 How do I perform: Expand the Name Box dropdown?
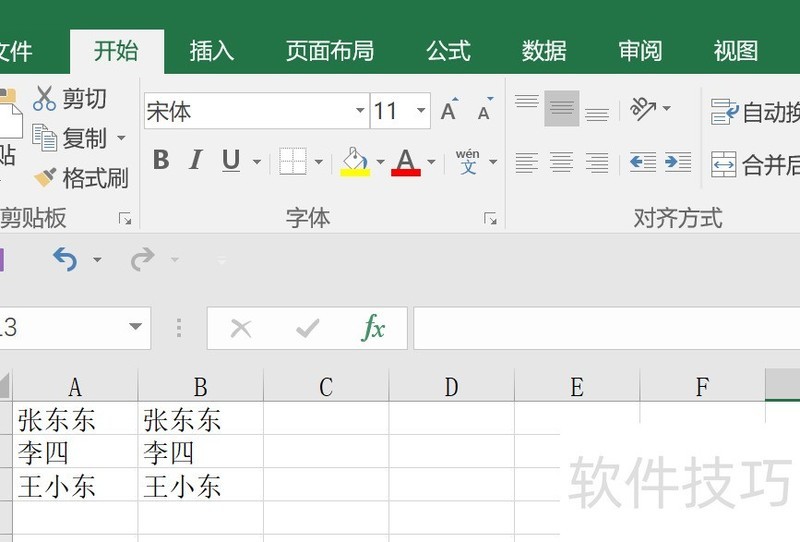click(135, 327)
